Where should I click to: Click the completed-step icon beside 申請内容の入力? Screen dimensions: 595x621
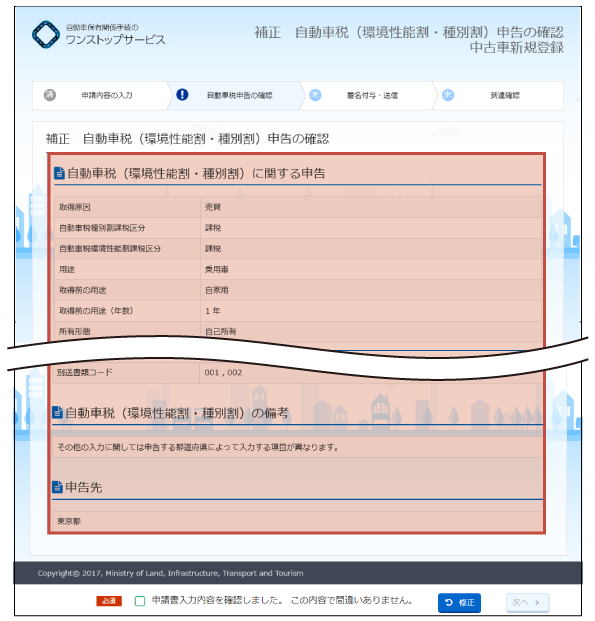(50, 95)
